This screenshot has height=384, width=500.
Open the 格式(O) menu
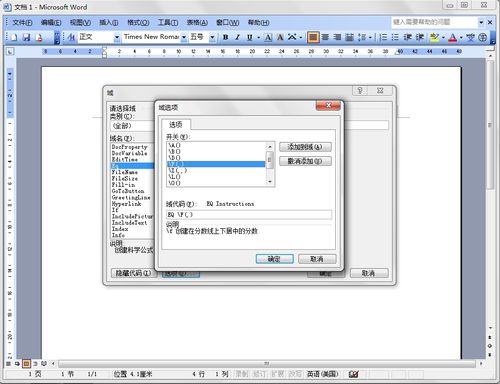[x=138, y=22]
